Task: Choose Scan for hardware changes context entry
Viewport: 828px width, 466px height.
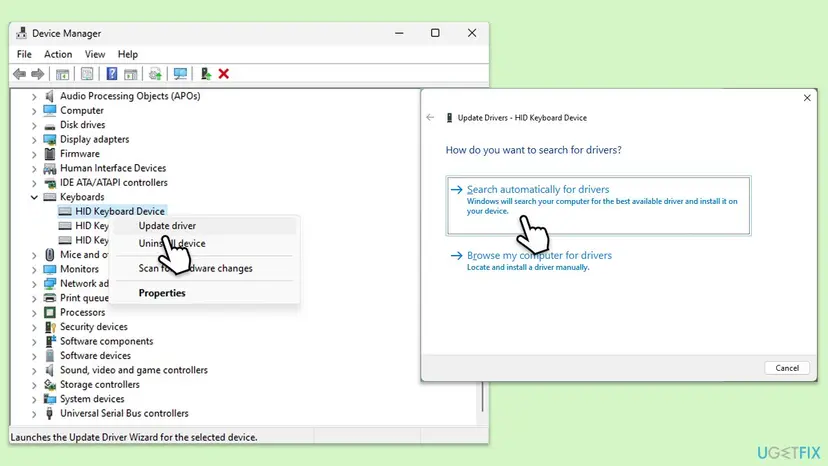Action: click(x=205, y=268)
